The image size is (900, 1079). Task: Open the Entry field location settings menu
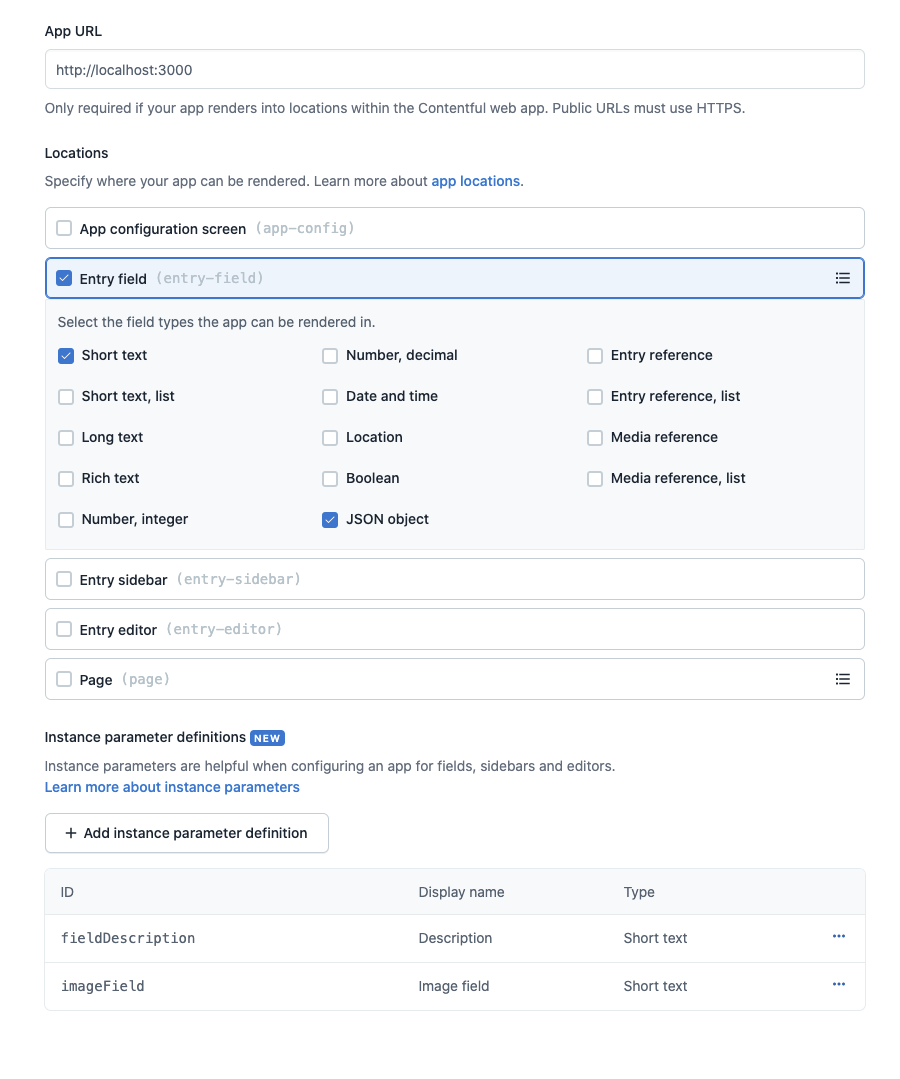point(843,278)
